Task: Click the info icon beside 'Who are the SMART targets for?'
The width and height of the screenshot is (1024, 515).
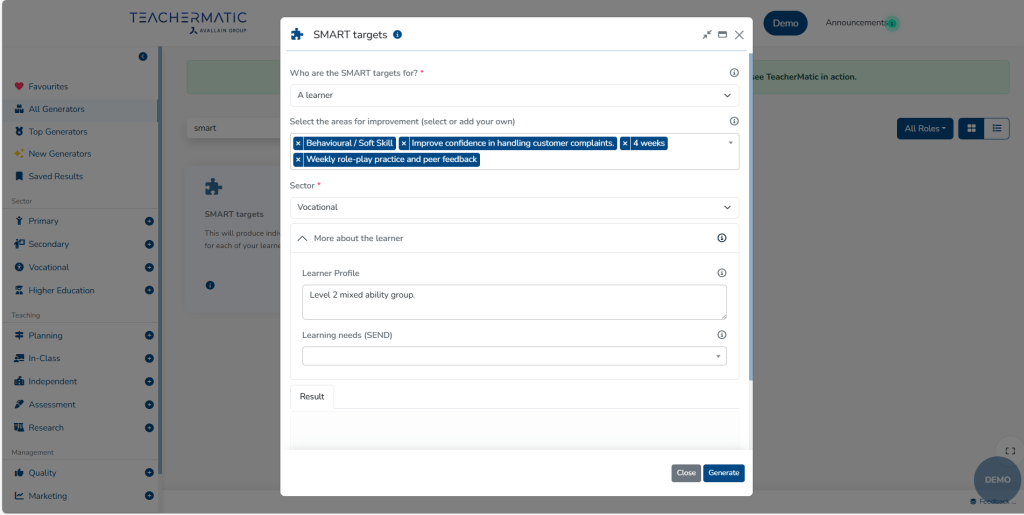Action: pyautogui.click(x=734, y=73)
